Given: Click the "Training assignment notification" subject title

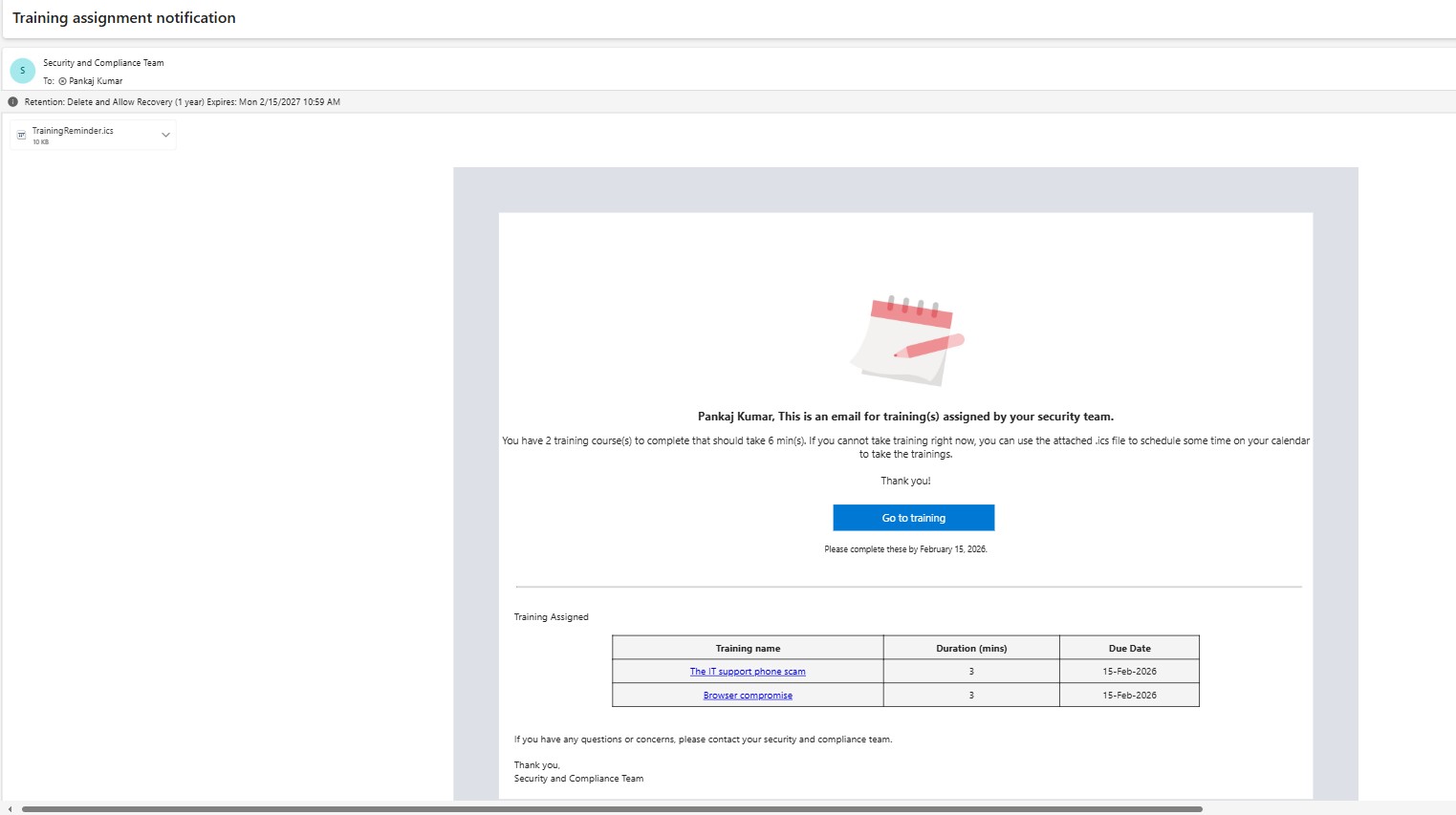Looking at the screenshot, I should [124, 18].
